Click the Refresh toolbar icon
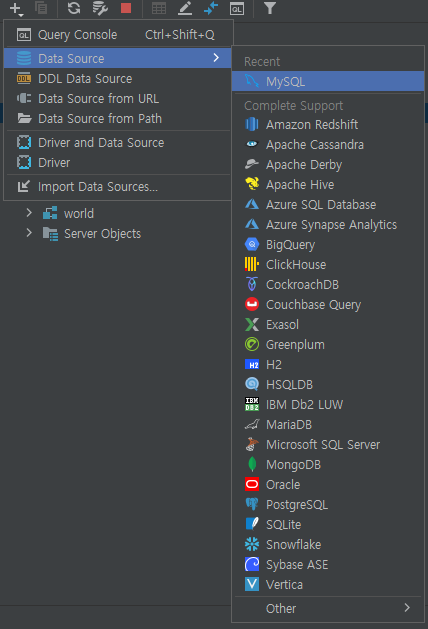The image size is (428, 629). (74, 8)
